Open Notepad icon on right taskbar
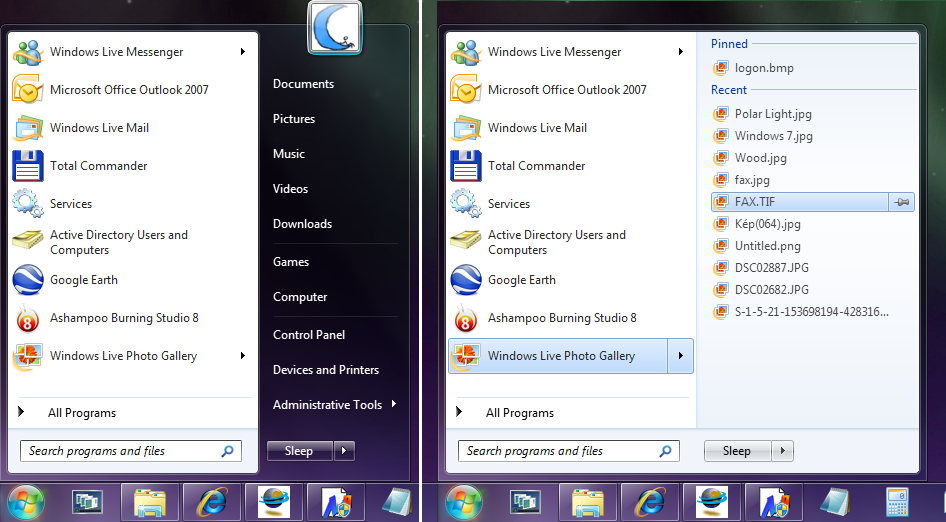Image resolution: width=946 pixels, height=522 pixels. 836,503
